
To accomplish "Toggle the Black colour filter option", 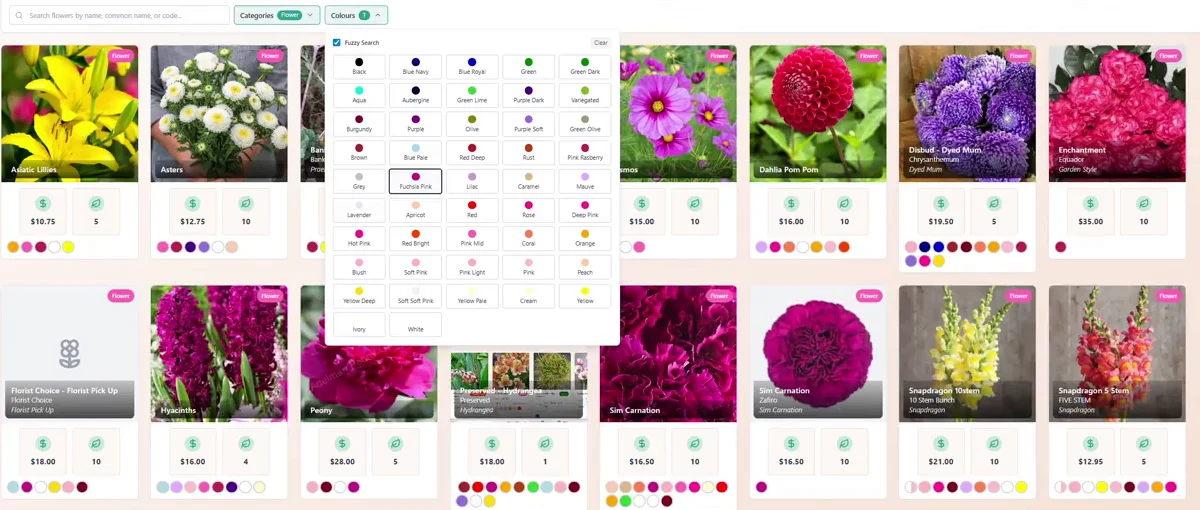I will pos(359,67).
